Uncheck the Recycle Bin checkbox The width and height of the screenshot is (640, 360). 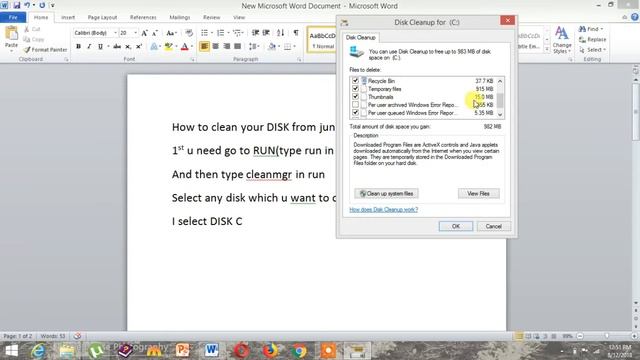[x=356, y=81]
